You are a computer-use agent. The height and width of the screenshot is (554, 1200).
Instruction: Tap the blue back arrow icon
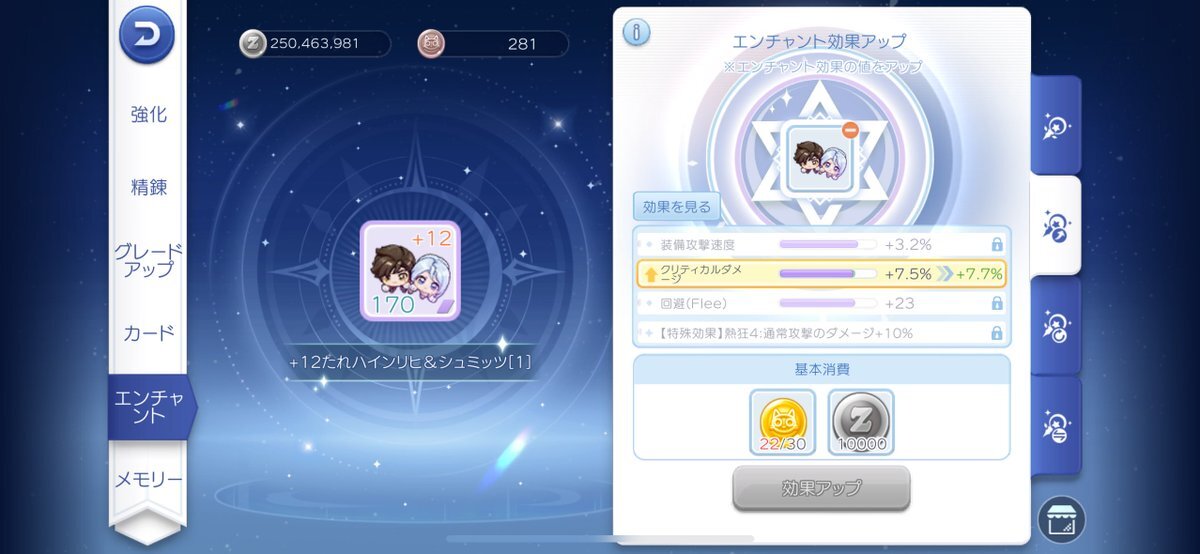(148, 34)
